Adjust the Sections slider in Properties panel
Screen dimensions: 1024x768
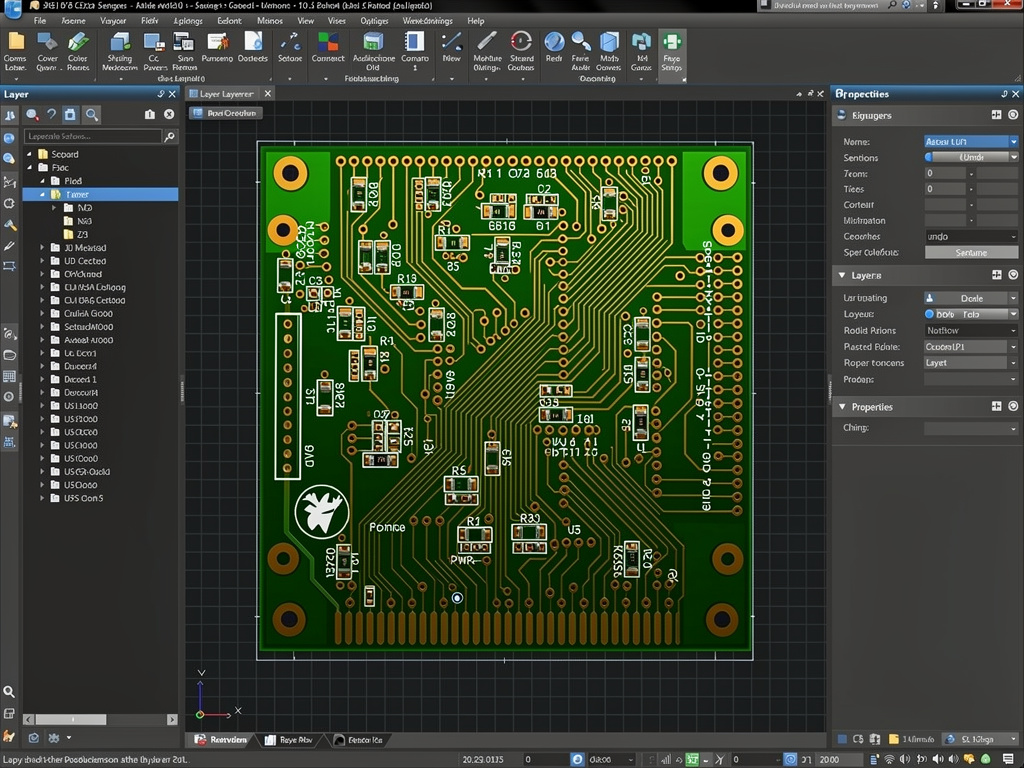(928, 156)
